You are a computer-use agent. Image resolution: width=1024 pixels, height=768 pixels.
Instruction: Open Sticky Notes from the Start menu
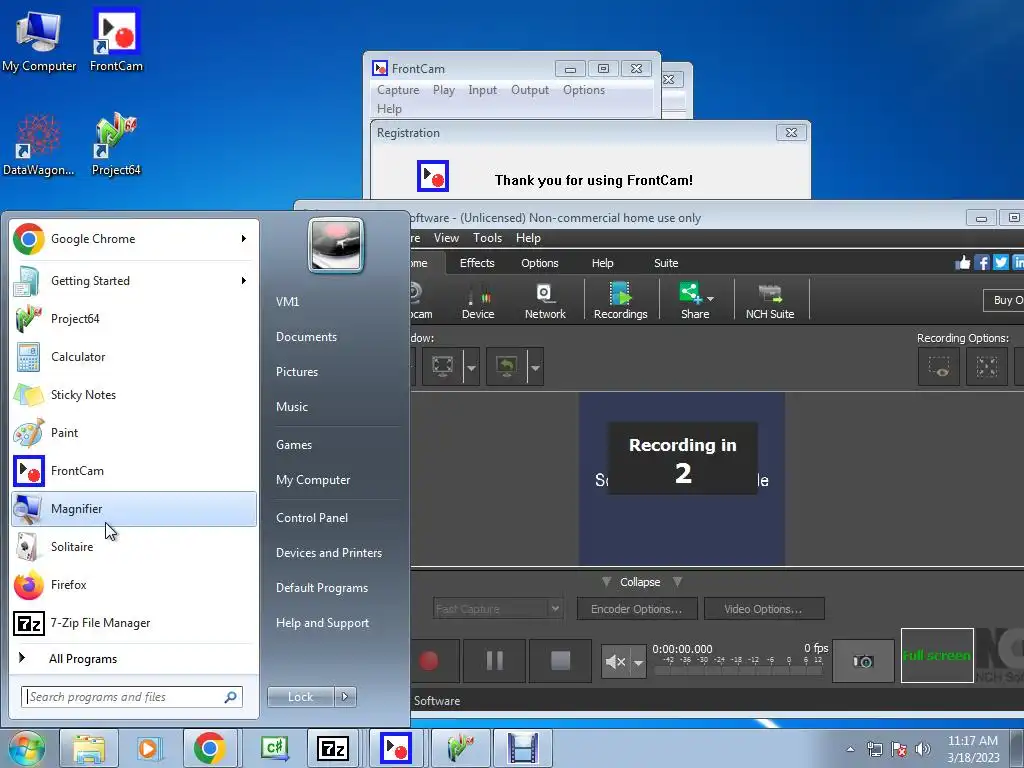134,395
